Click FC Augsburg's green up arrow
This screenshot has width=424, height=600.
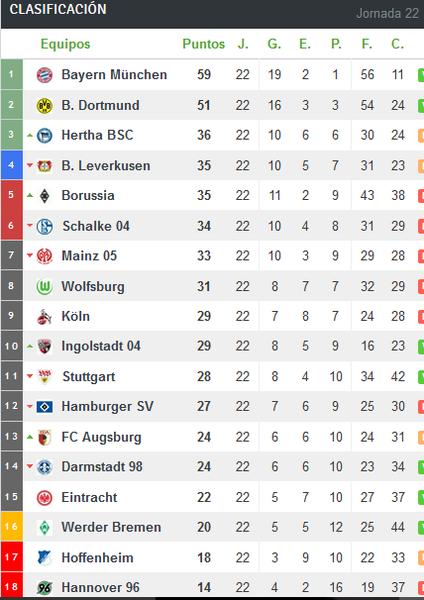[x=30, y=437]
